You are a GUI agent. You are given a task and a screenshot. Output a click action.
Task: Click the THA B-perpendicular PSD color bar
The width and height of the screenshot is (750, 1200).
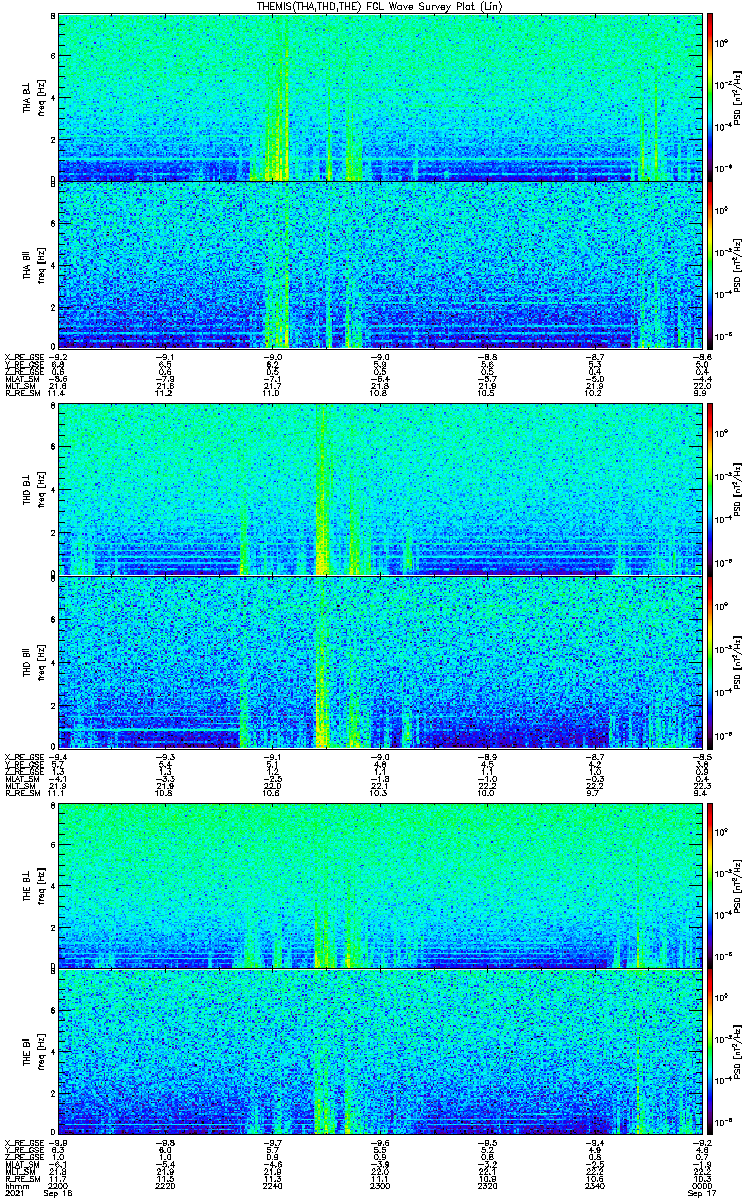click(x=710, y=97)
